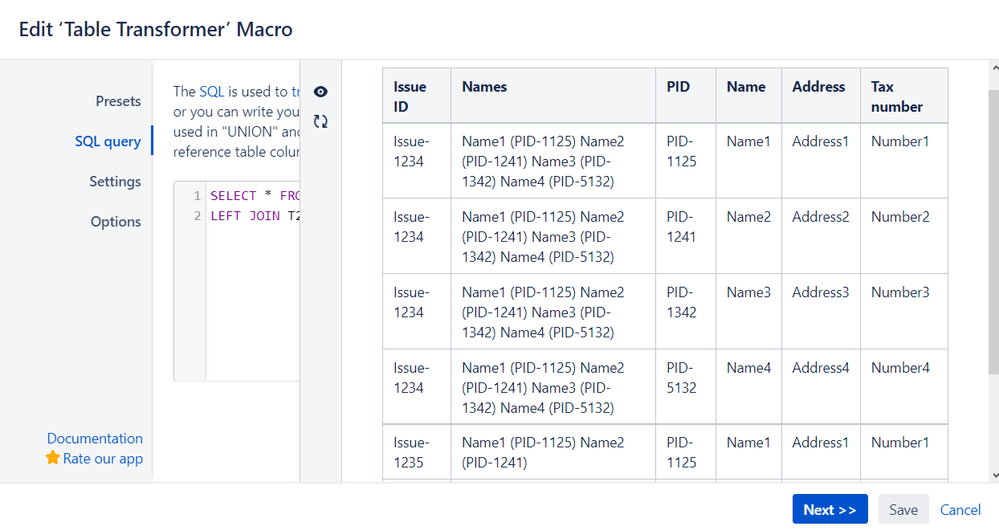Select the SQL query tab
The height and width of the screenshot is (531, 999).
click(107, 141)
